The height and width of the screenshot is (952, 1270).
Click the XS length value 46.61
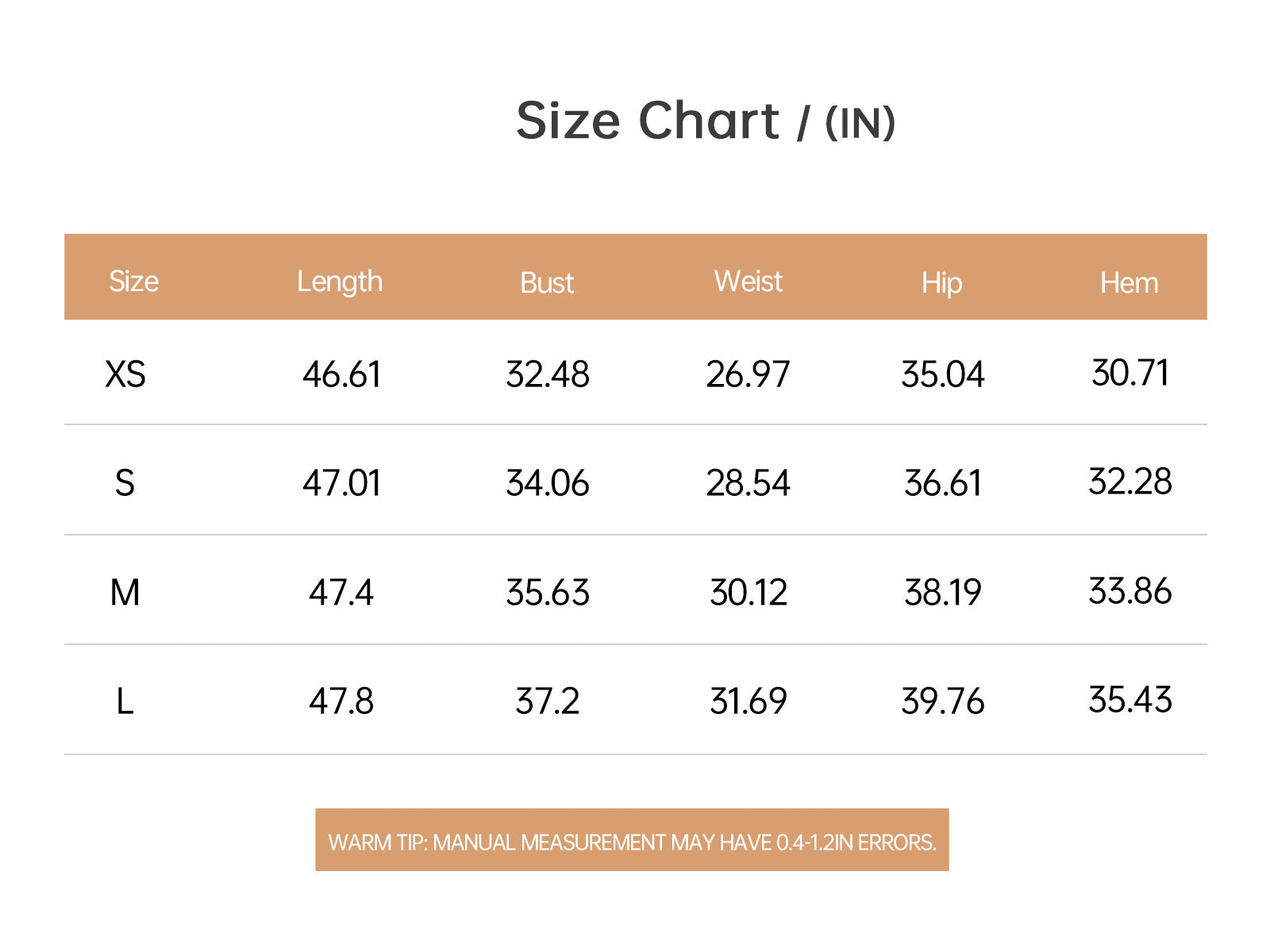(x=341, y=374)
